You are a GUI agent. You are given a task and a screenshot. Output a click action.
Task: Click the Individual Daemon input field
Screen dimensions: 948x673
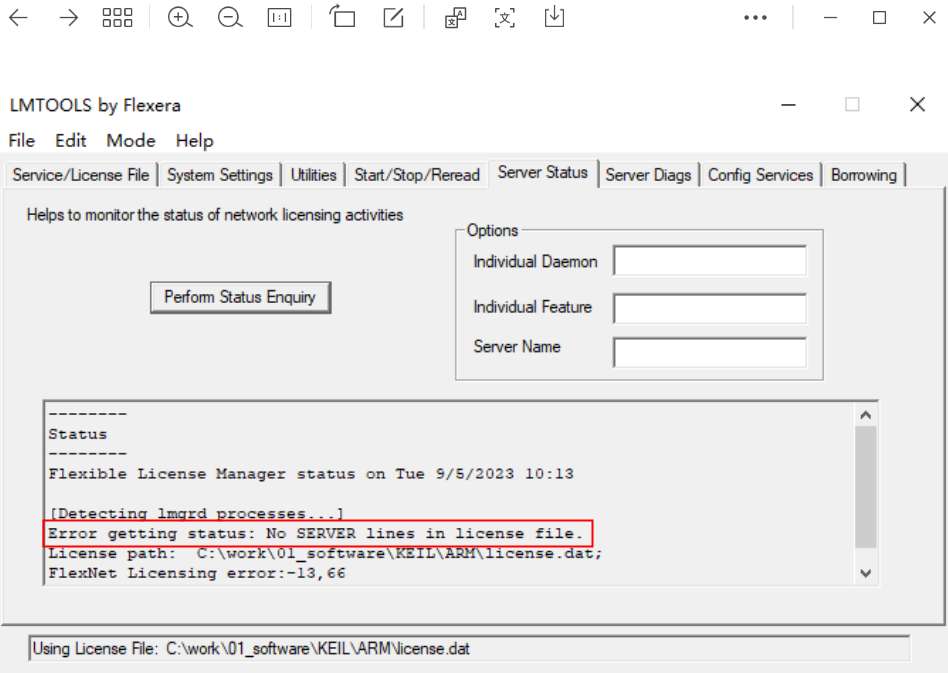click(709, 261)
